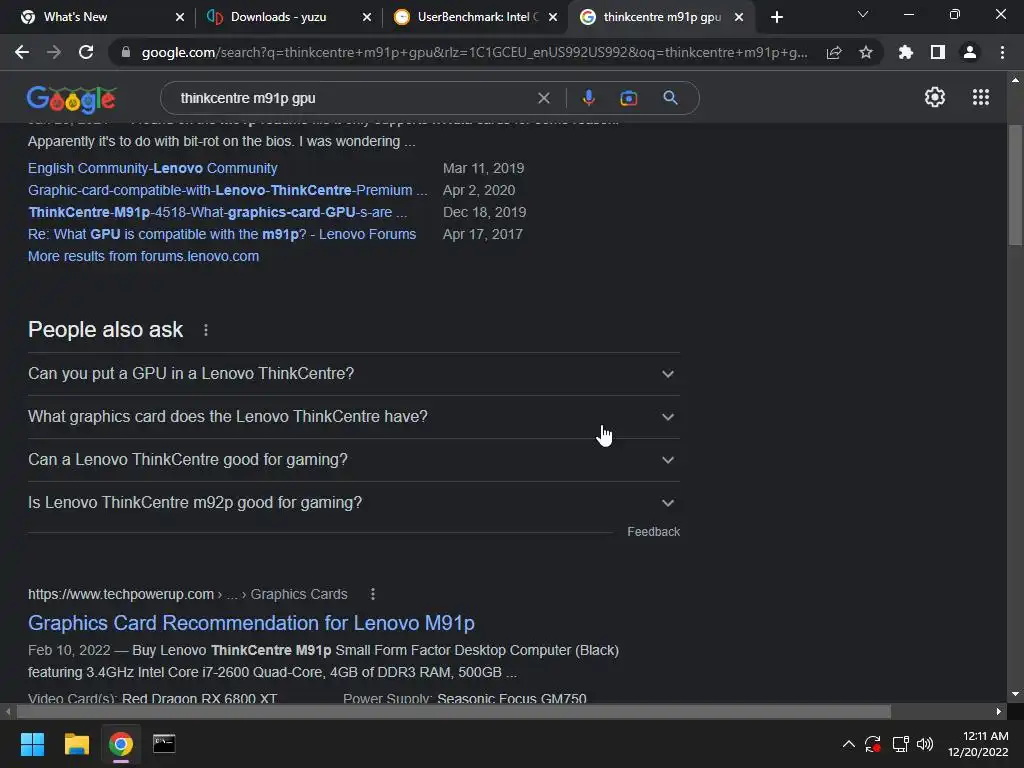Image resolution: width=1024 pixels, height=768 pixels.
Task: Open Chrome's three-dot menu
Action: (x=1002, y=52)
